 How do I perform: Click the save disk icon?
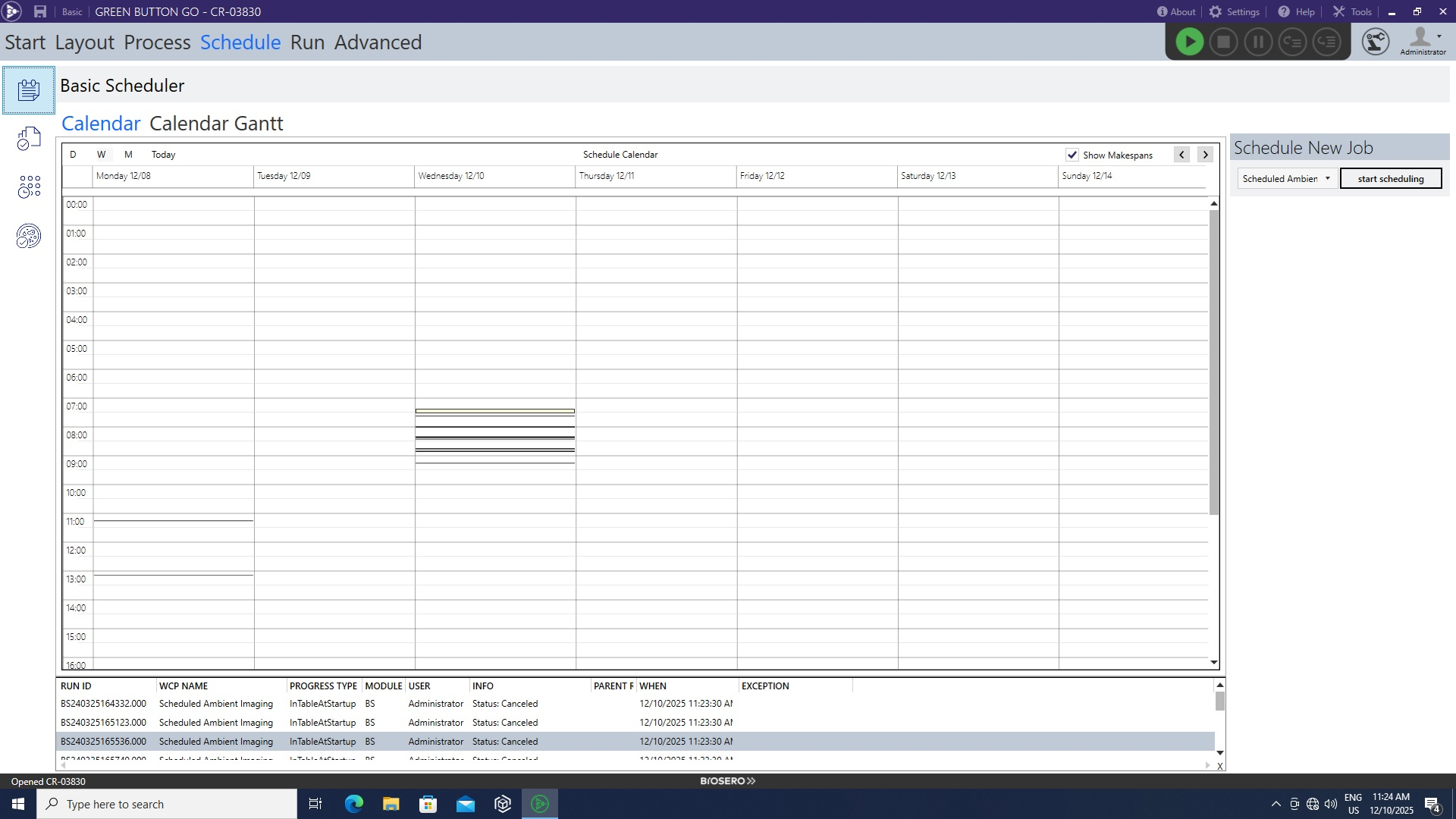40,11
